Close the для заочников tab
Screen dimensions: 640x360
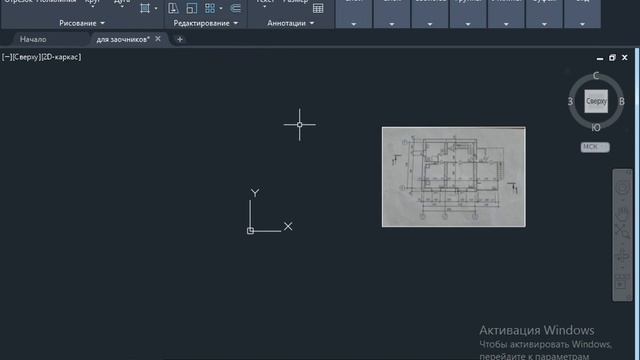click(x=158, y=39)
